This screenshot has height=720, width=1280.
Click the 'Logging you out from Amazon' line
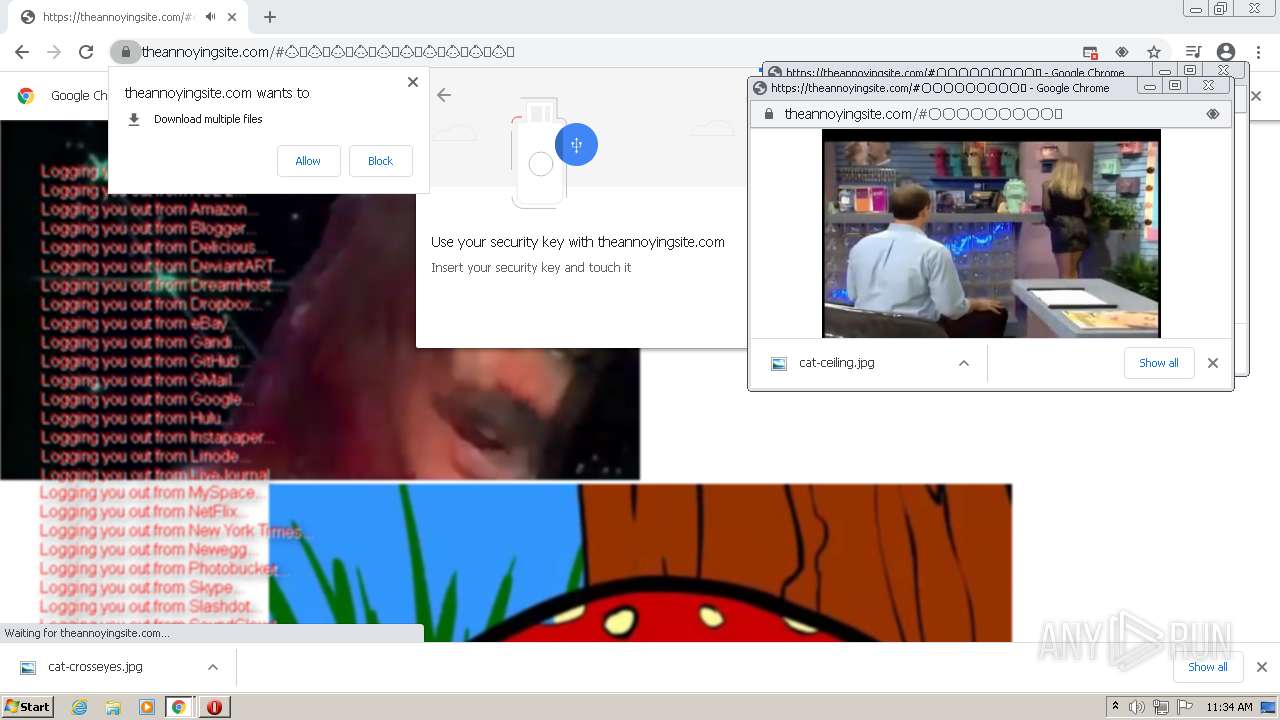click(150, 209)
